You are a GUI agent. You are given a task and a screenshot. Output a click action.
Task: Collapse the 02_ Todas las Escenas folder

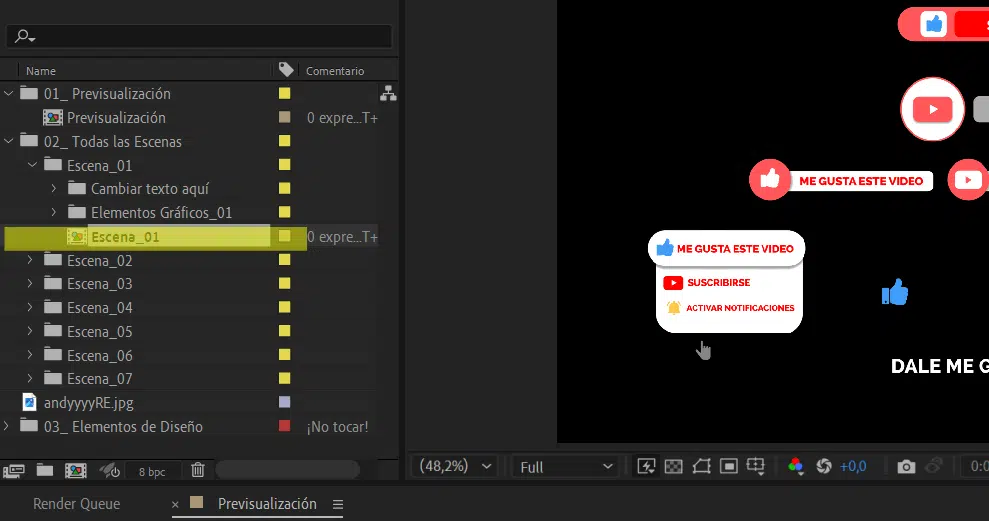pyautogui.click(x=8, y=141)
